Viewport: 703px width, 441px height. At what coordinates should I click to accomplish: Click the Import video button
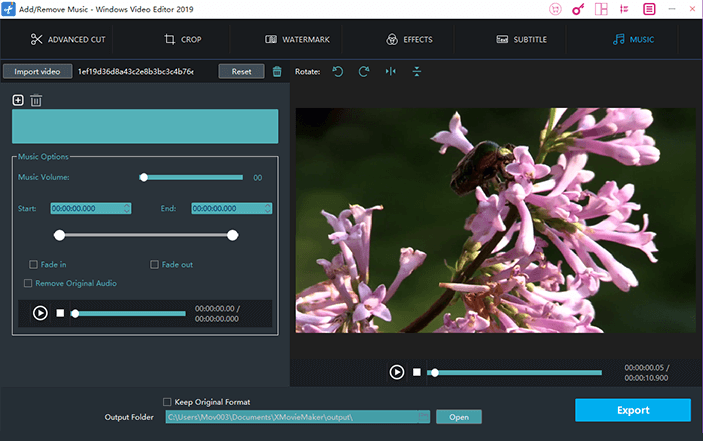(x=37, y=72)
